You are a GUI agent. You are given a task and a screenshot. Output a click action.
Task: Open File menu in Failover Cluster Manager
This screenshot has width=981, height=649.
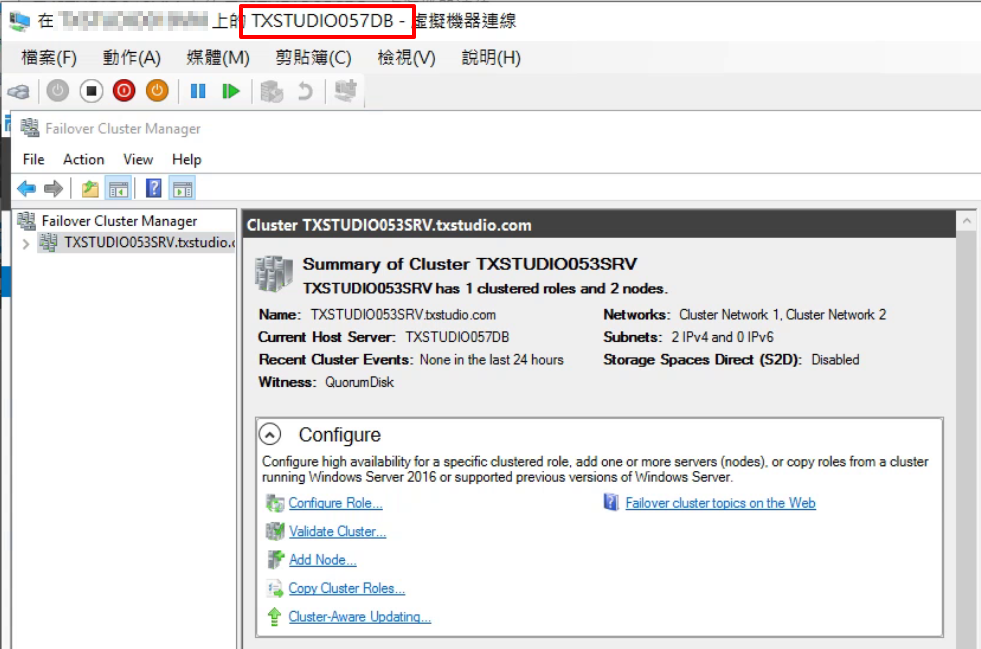point(33,160)
